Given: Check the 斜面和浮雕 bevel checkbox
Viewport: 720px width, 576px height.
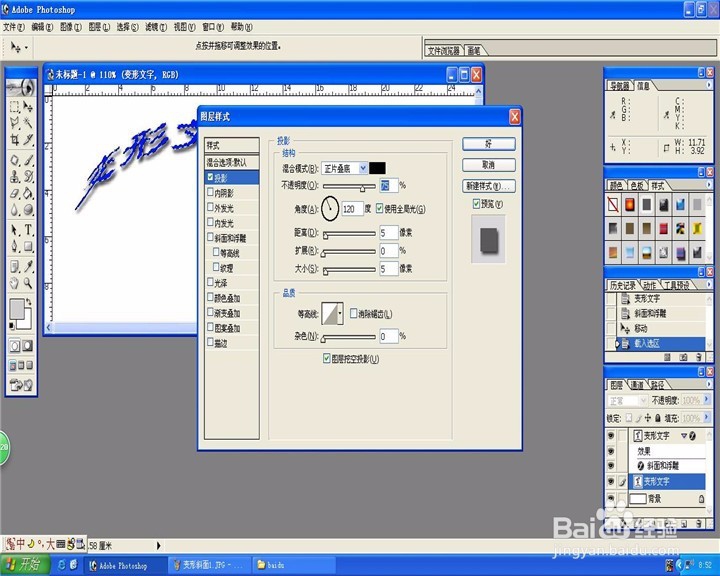Looking at the screenshot, I should coord(210,237).
